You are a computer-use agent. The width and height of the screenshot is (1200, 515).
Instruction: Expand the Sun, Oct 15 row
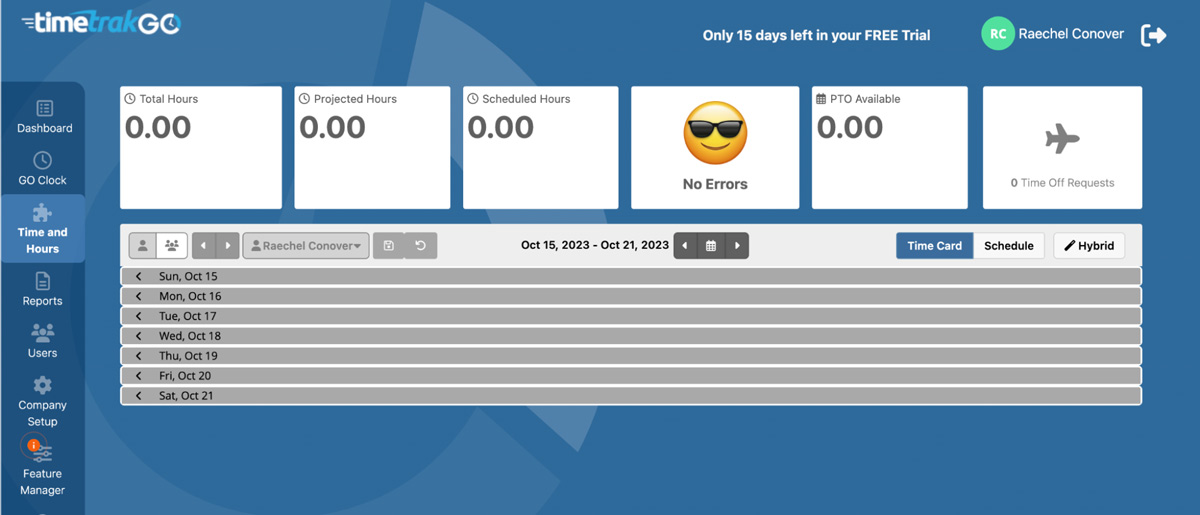[631, 276]
